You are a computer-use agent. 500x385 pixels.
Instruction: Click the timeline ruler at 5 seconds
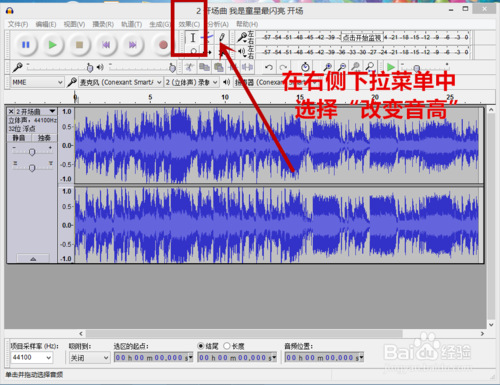[x=150, y=97]
